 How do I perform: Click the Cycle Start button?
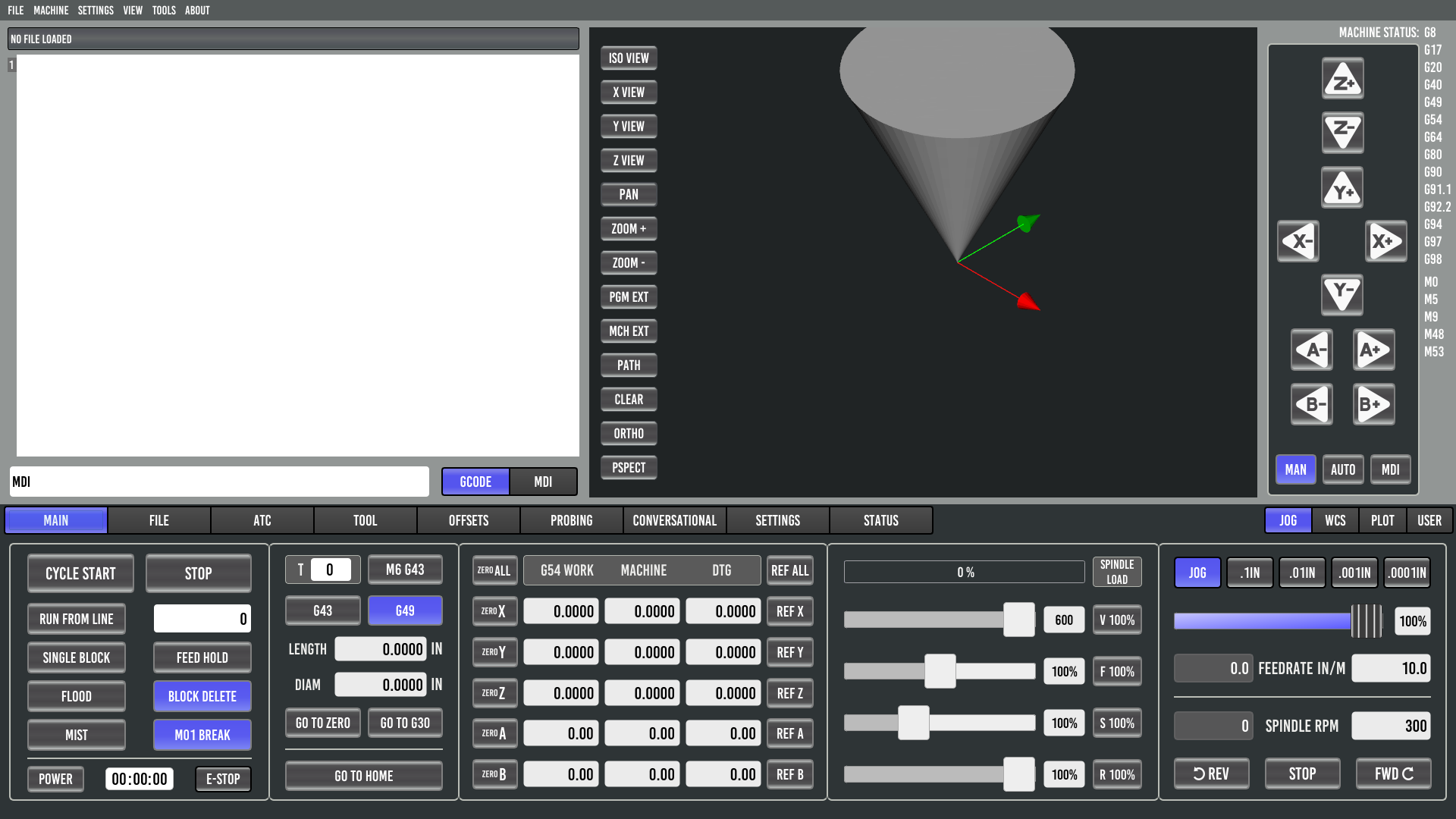point(80,573)
